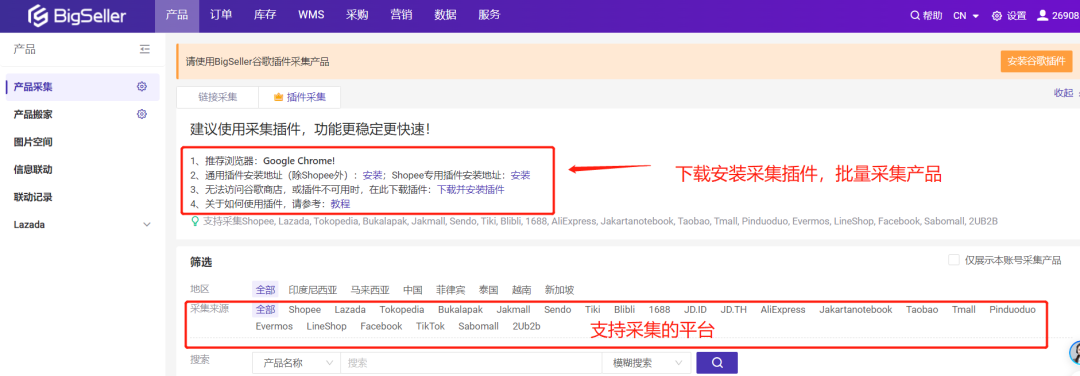Filter source by Tokopedia

(402, 310)
